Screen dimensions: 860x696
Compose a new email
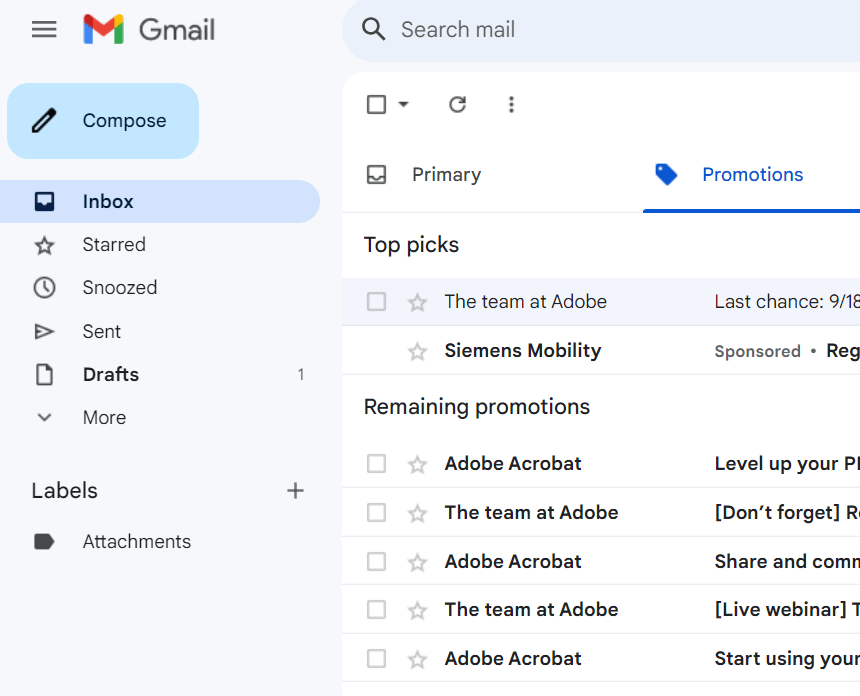(x=103, y=121)
